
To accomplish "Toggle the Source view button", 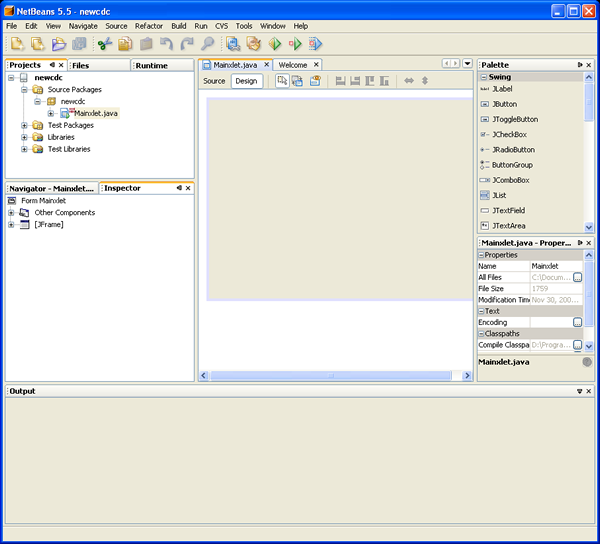I will pyautogui.click(x=214, y=81).
